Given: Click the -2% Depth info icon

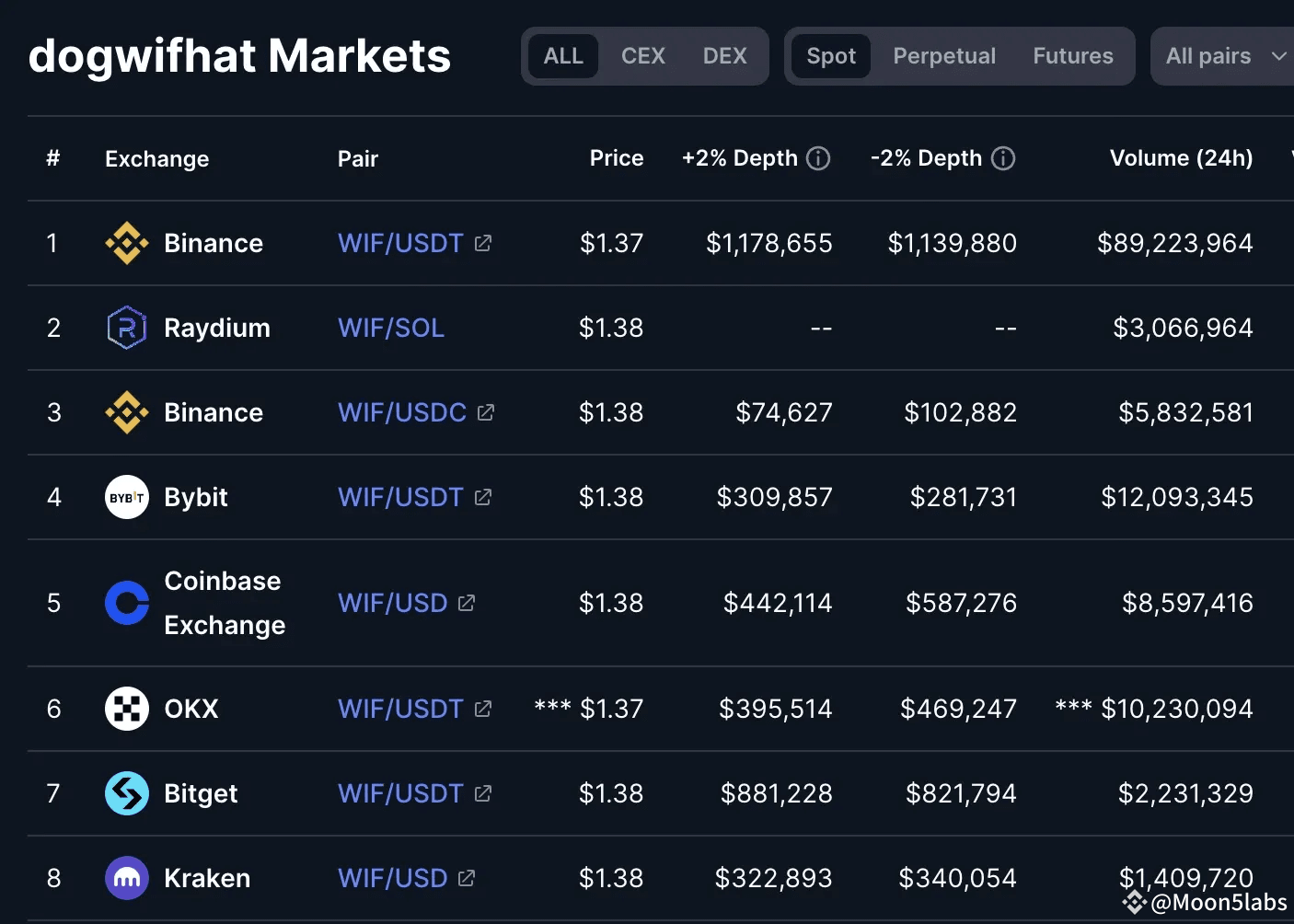Looking at the screenshot, I should [1003, 158].
